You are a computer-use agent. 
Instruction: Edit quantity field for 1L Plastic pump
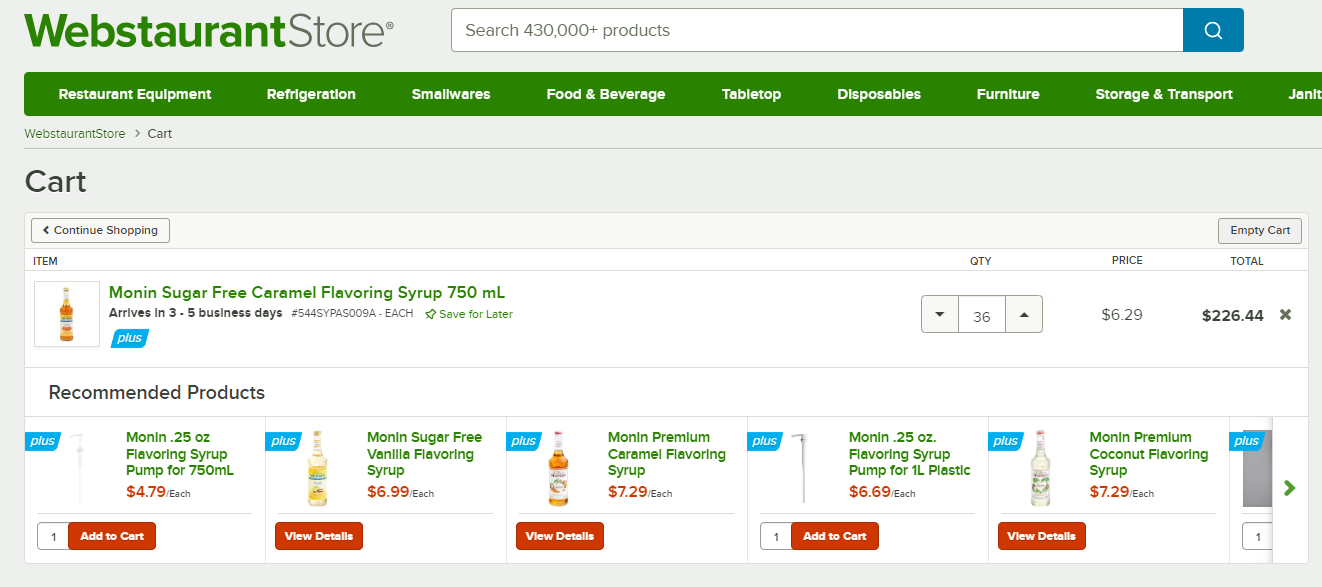[776, 536]
